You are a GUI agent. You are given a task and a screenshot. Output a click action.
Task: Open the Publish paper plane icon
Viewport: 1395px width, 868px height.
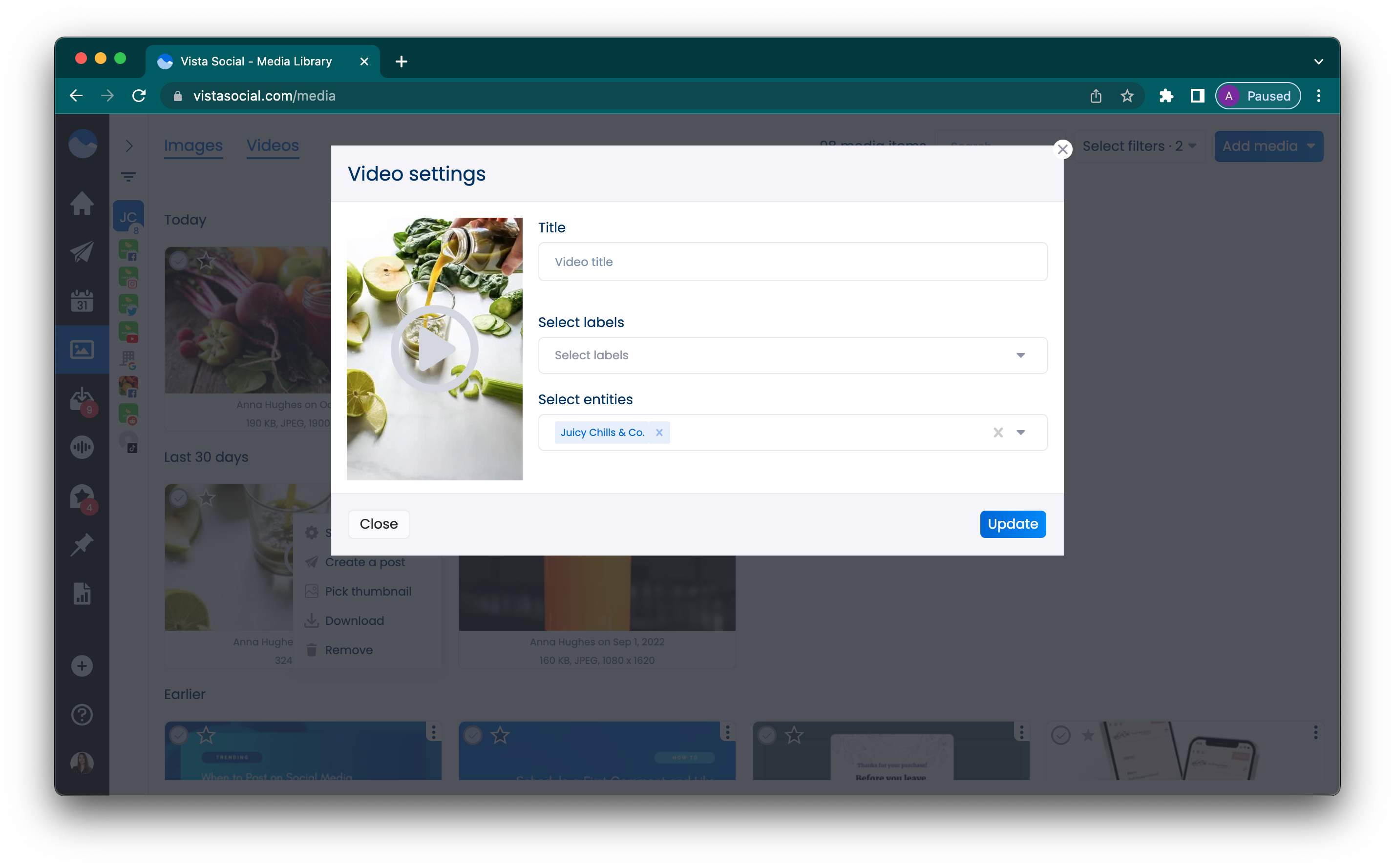pos(82,251)
